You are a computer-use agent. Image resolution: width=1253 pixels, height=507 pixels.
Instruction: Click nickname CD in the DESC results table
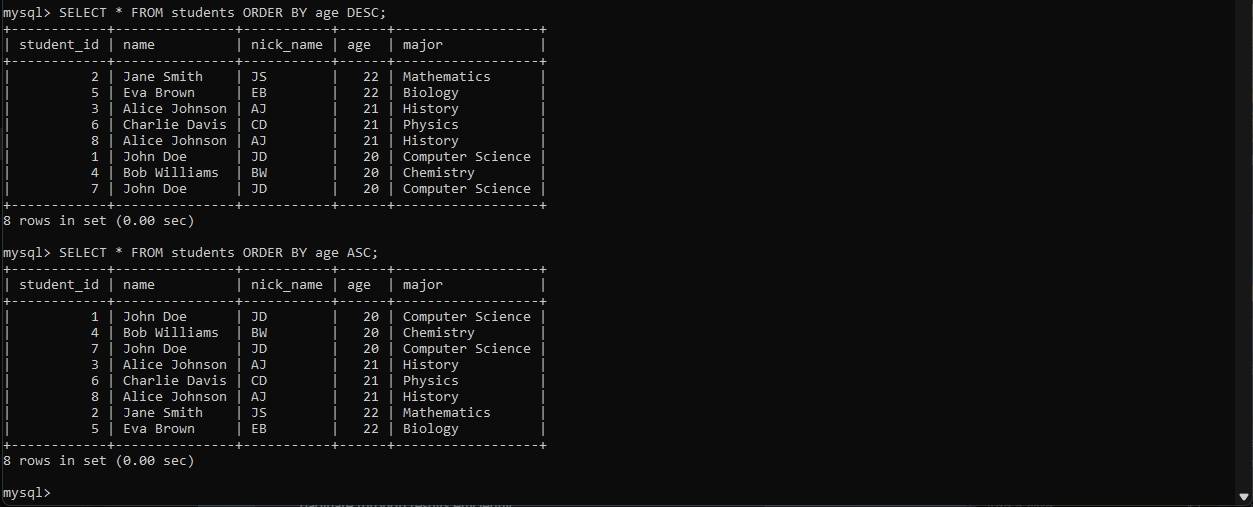(x=259, y=125)
